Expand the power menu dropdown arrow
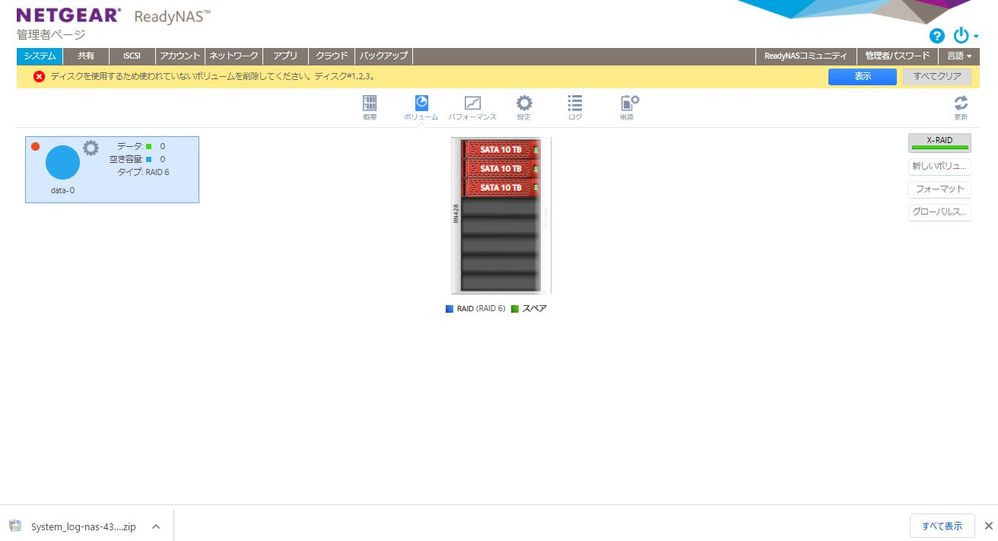 click(x=976, y=36)
